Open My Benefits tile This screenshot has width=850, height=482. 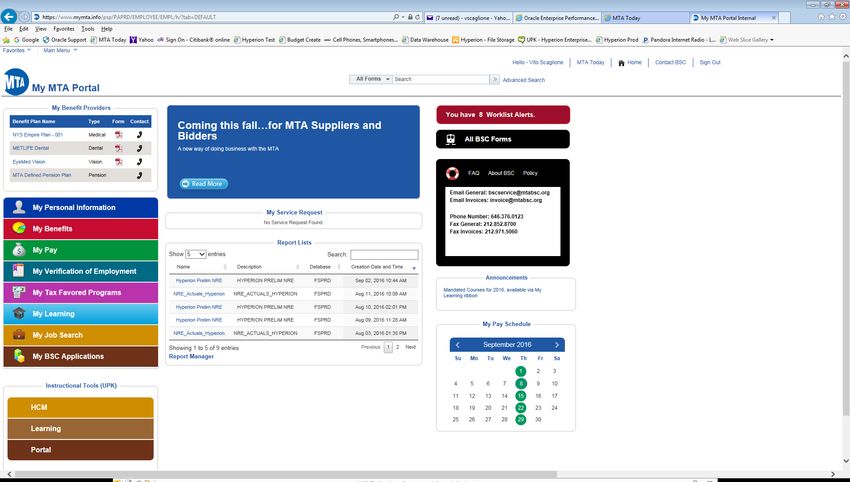[x=81, y=229]
